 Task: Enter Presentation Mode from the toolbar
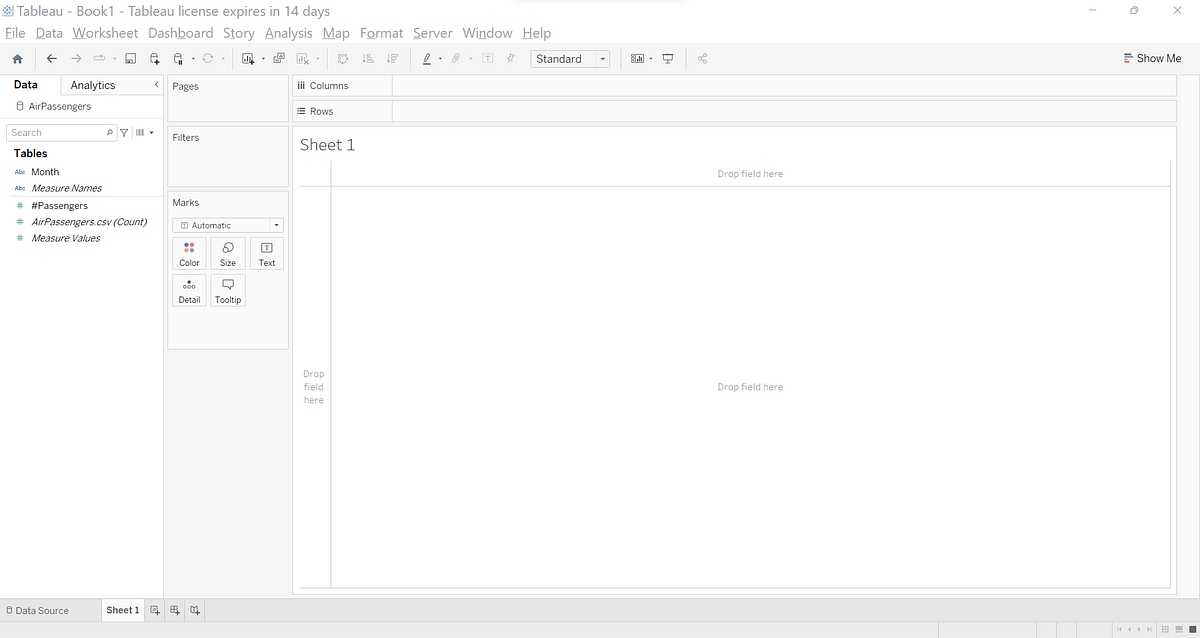[x=667, y=58]
